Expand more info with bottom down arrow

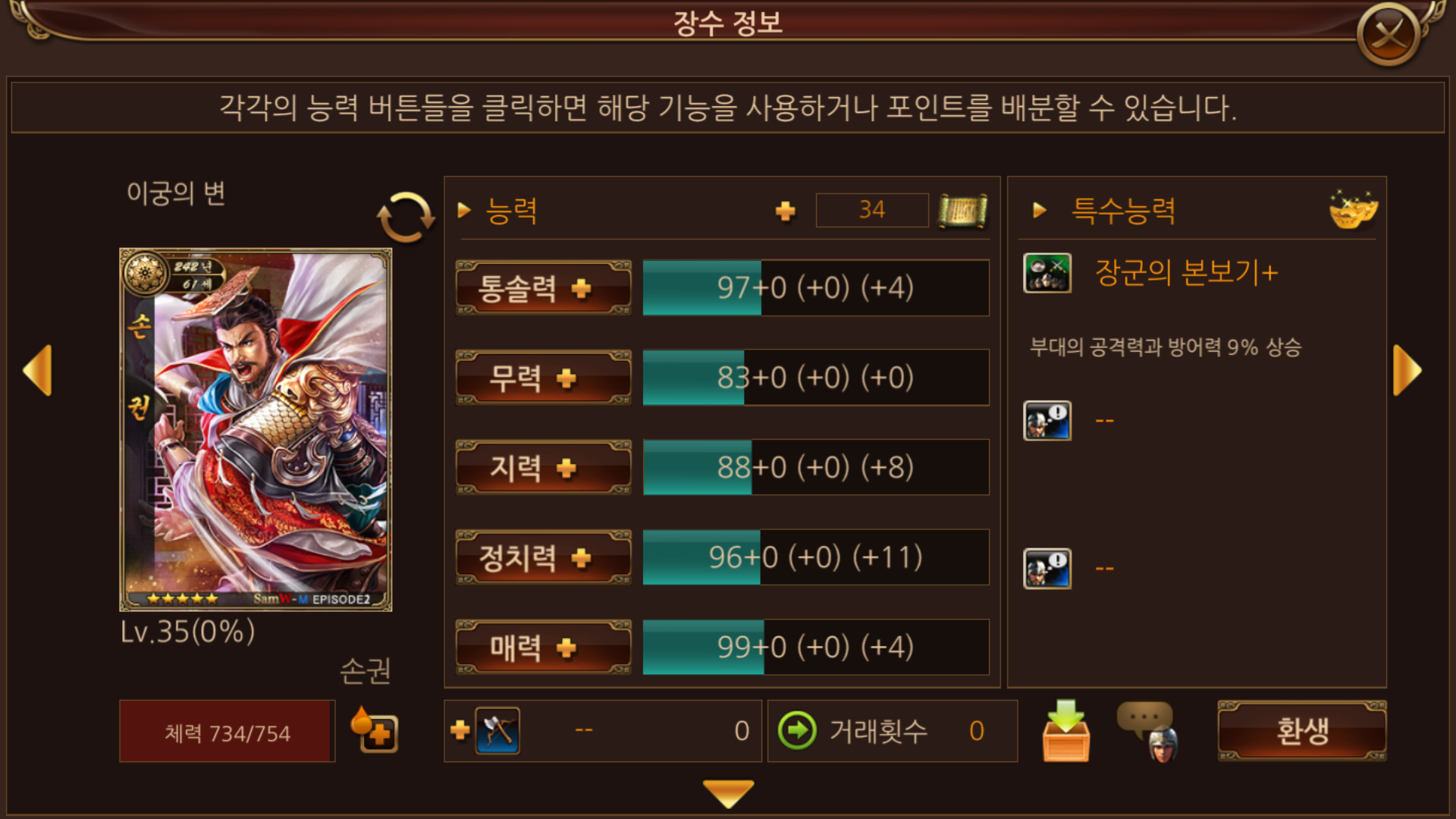click(x=728, y=793)
